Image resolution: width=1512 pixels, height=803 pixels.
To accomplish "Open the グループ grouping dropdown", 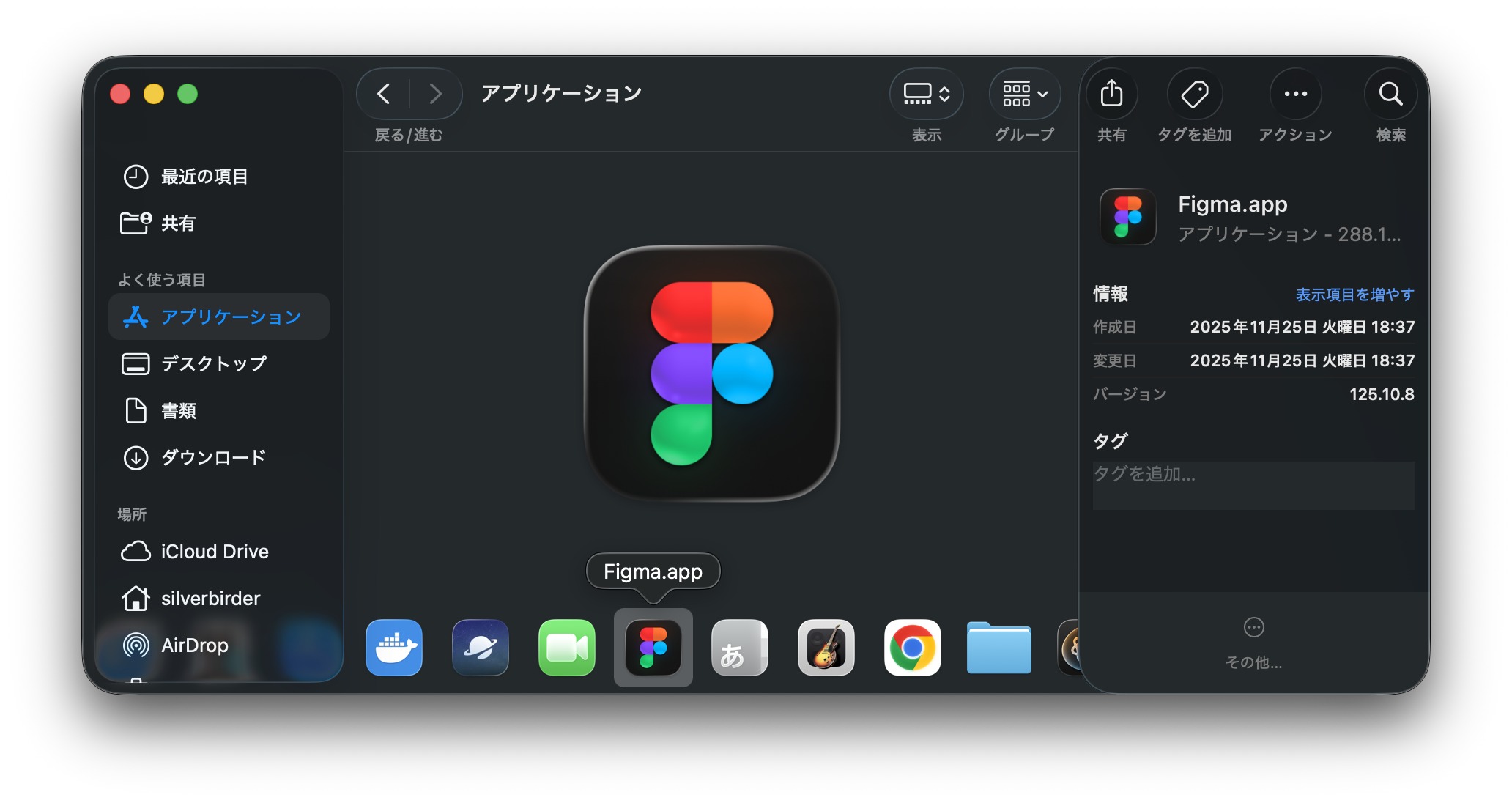I will click(1023, 94).
